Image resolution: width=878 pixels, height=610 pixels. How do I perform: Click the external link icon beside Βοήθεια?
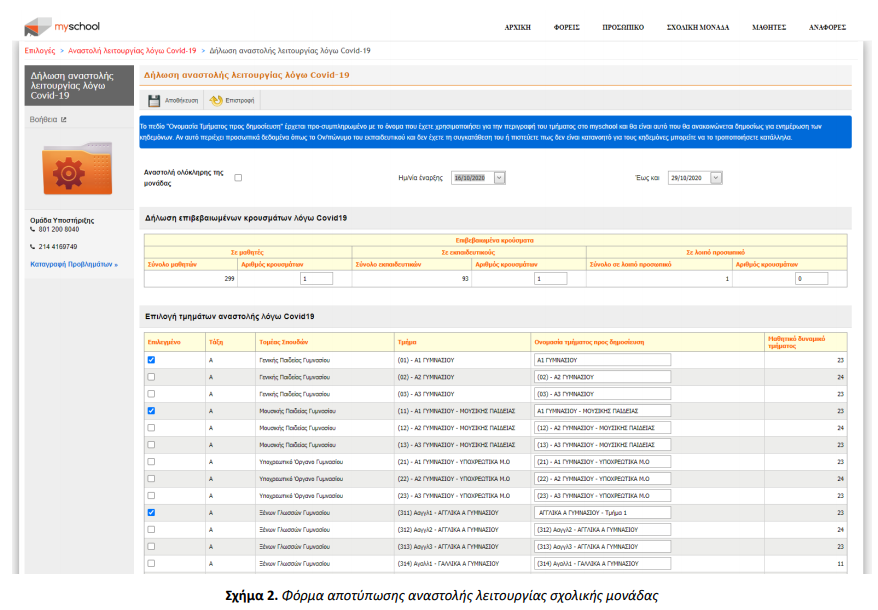coord(64,120)
